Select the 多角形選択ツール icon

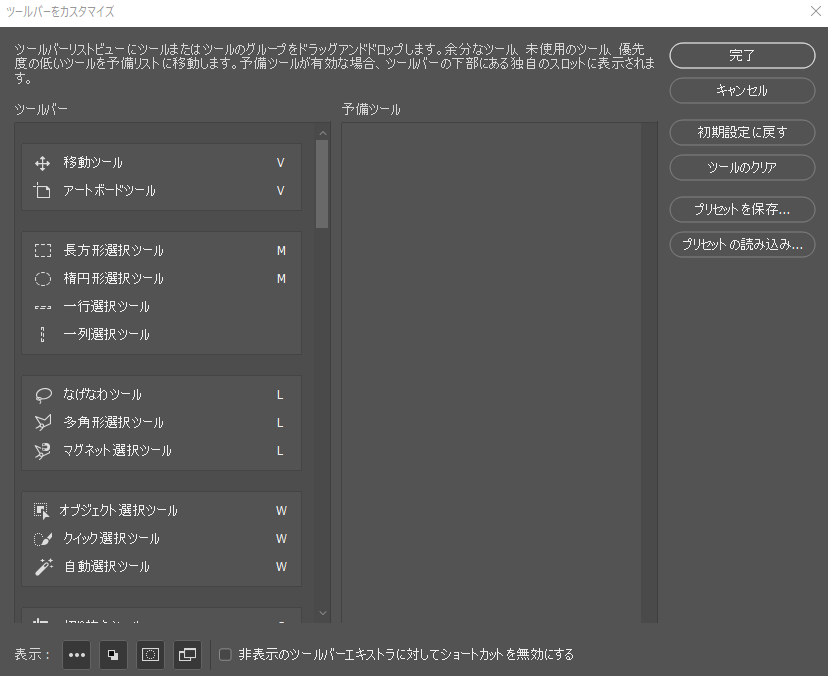(x=43, y=422)
